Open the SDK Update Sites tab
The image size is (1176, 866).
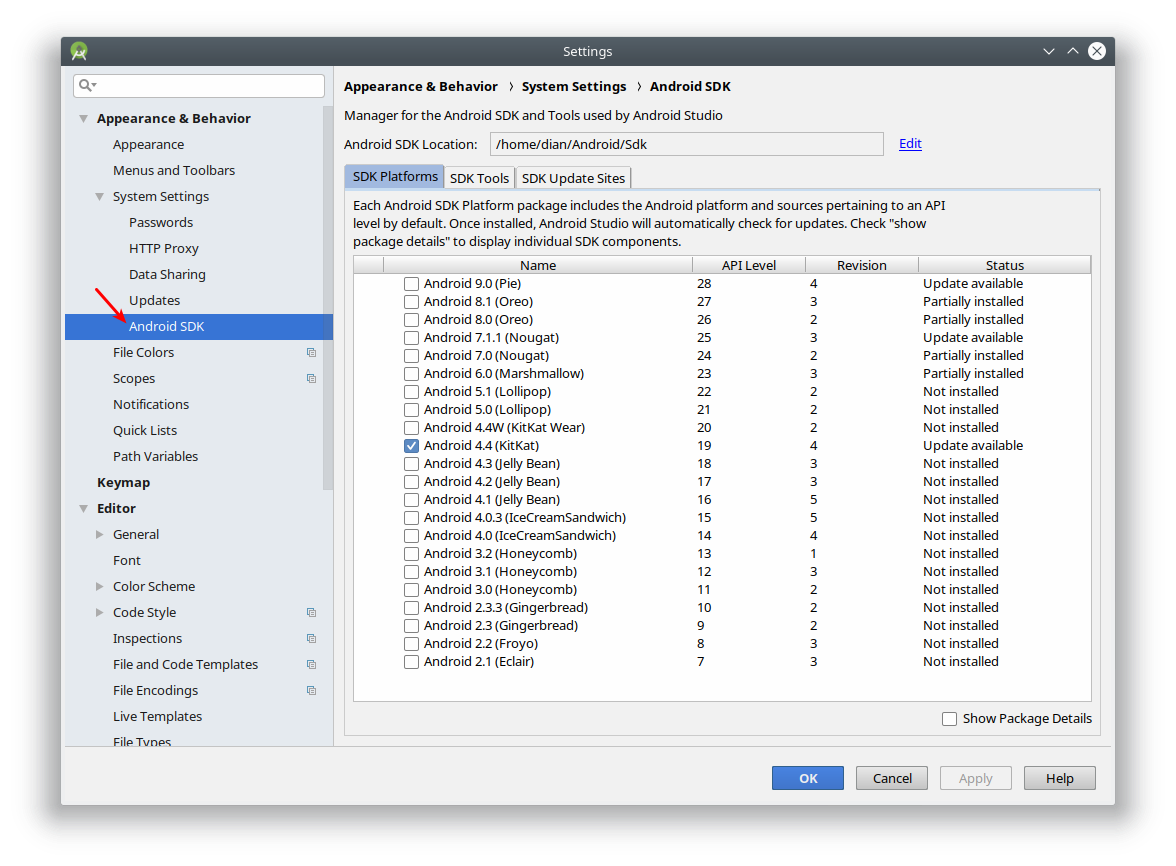click(572, 177)
